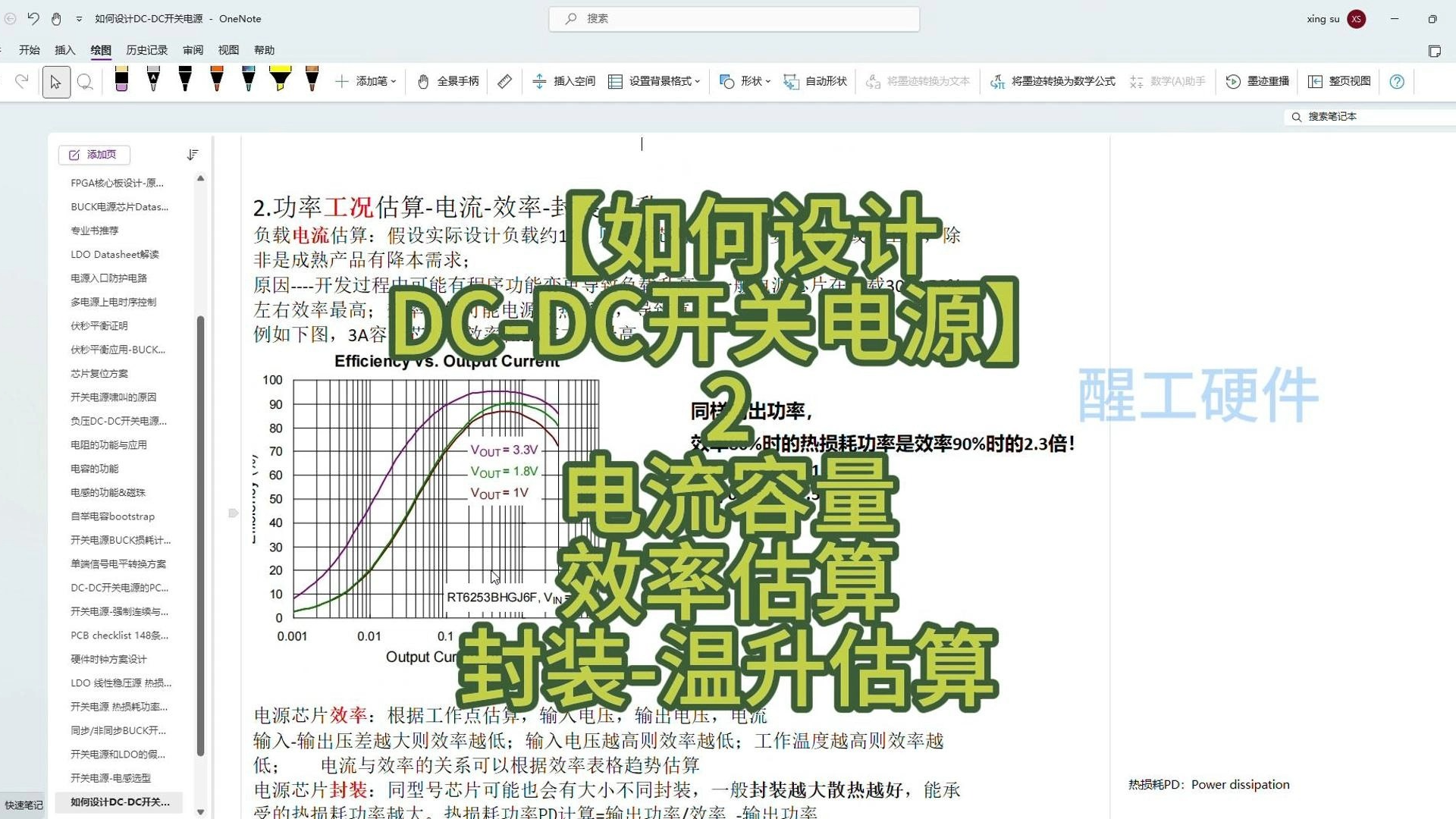
Task: Redo the last ink action
Action: (x=22, y=81)
